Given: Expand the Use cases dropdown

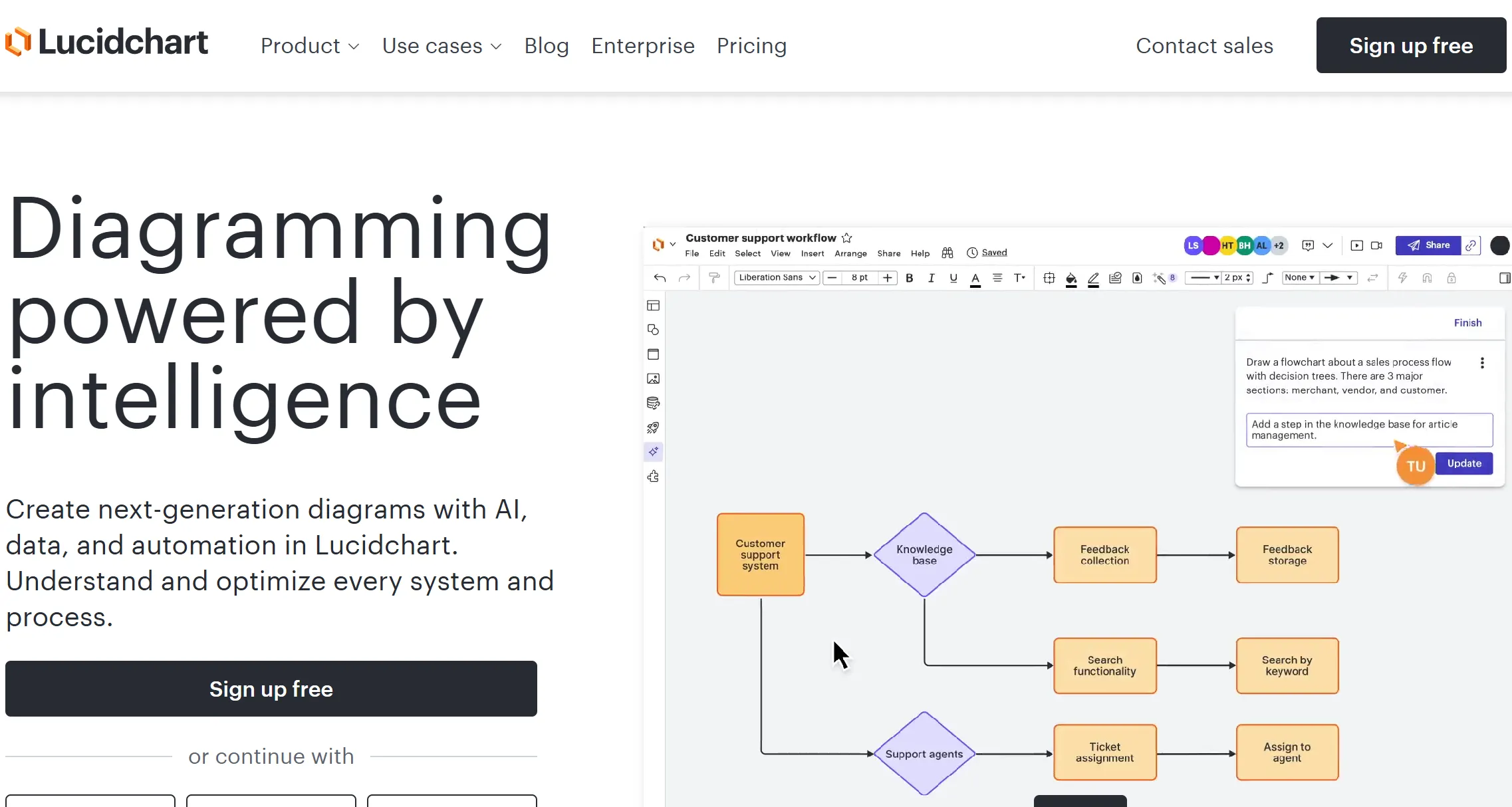Looking at the screenshot, I should point(441,46).
